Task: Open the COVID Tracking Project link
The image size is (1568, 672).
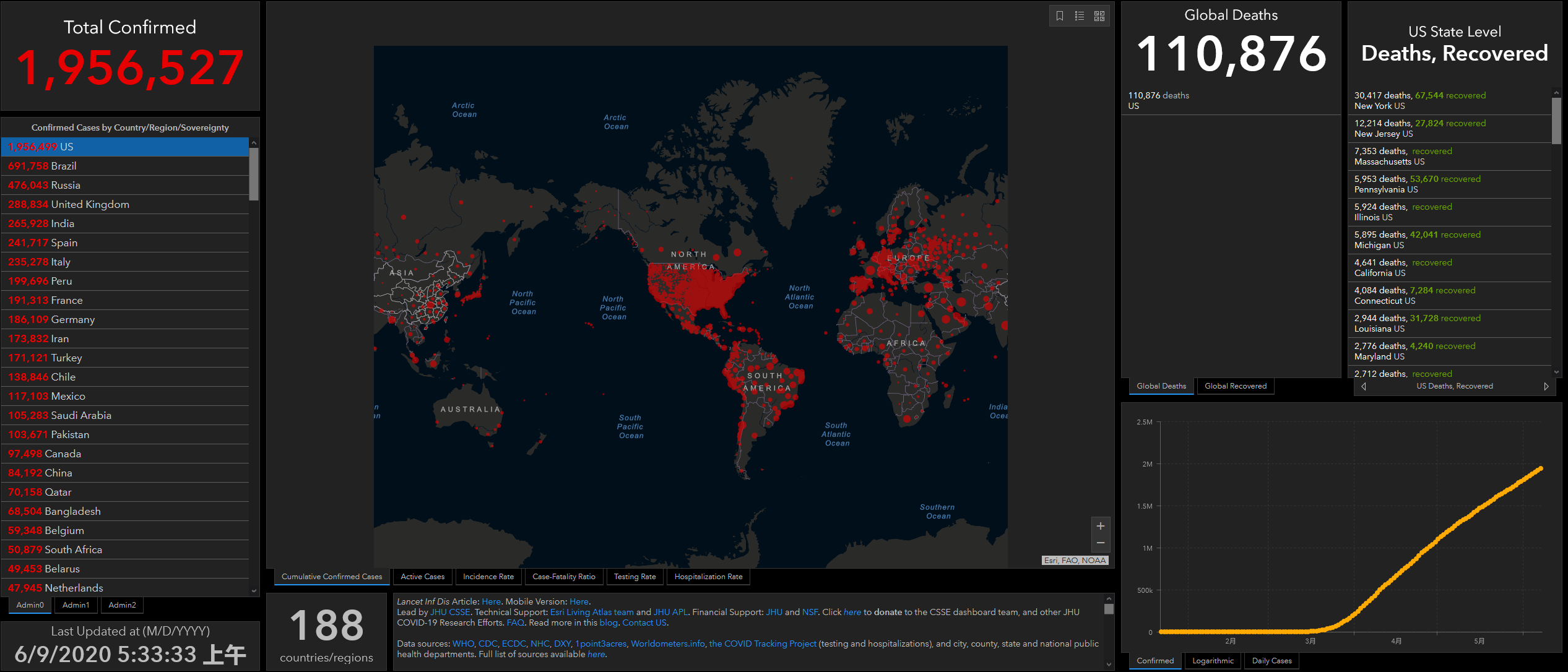Action: (762, 644)
